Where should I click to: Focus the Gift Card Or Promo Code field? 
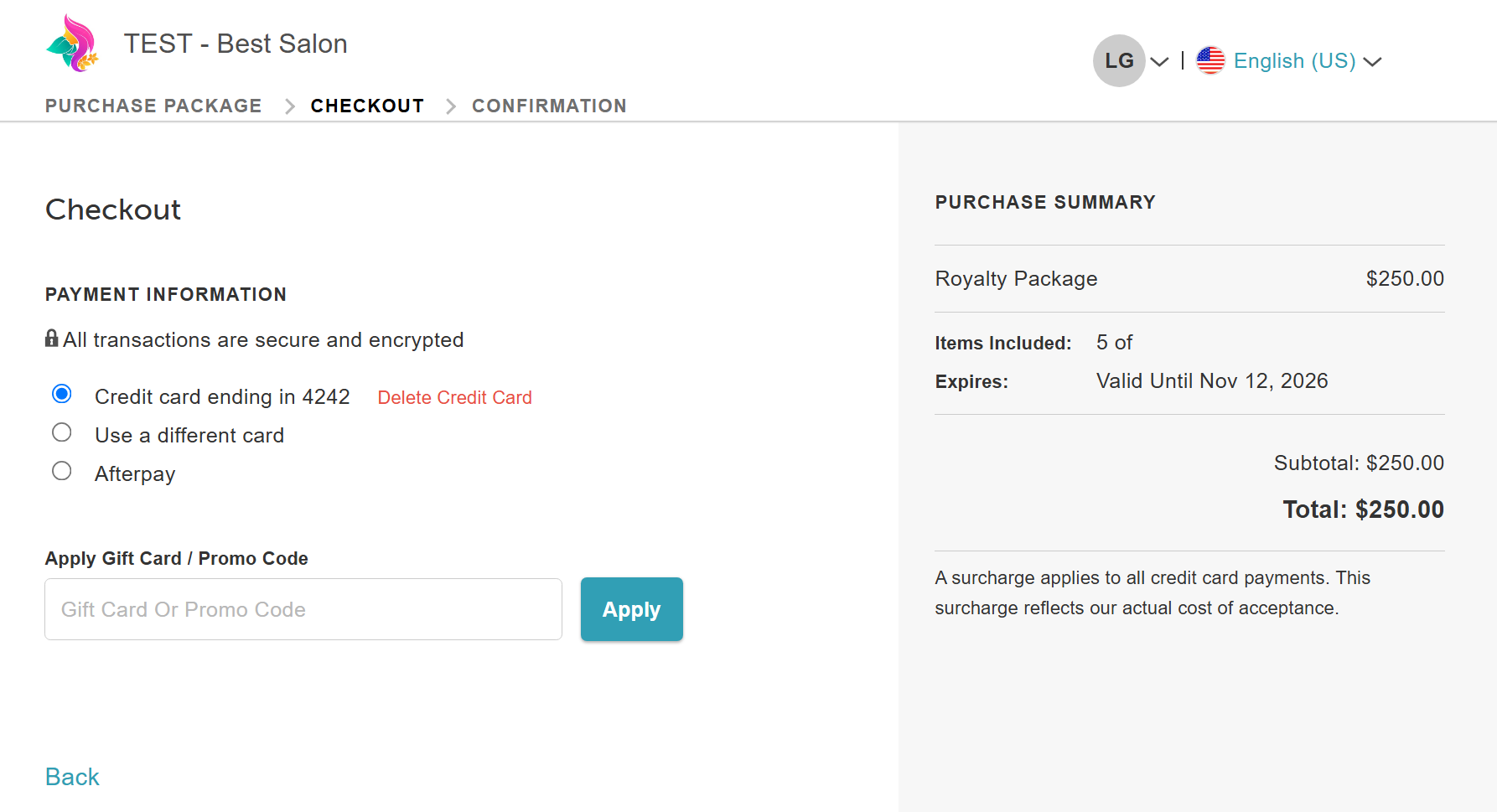point(303,609)
